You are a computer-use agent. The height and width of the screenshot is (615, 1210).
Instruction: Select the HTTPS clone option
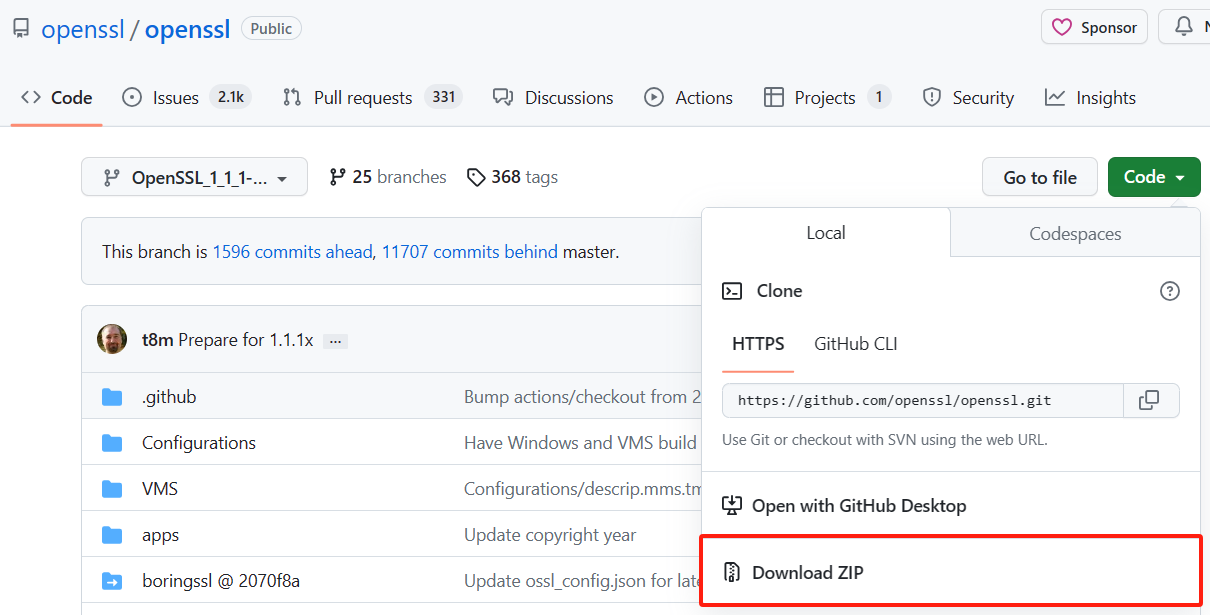[758, 344]
